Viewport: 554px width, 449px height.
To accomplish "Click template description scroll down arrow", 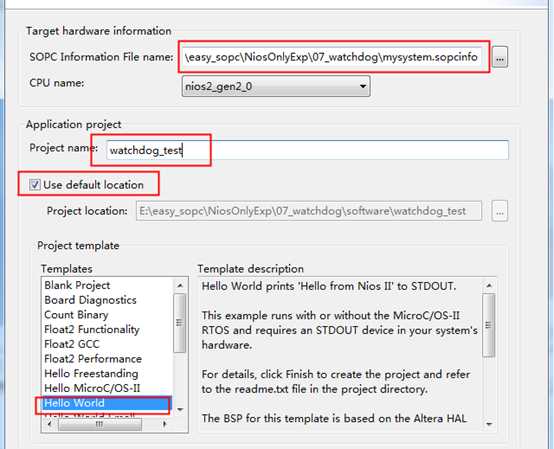I will (489, 423).
